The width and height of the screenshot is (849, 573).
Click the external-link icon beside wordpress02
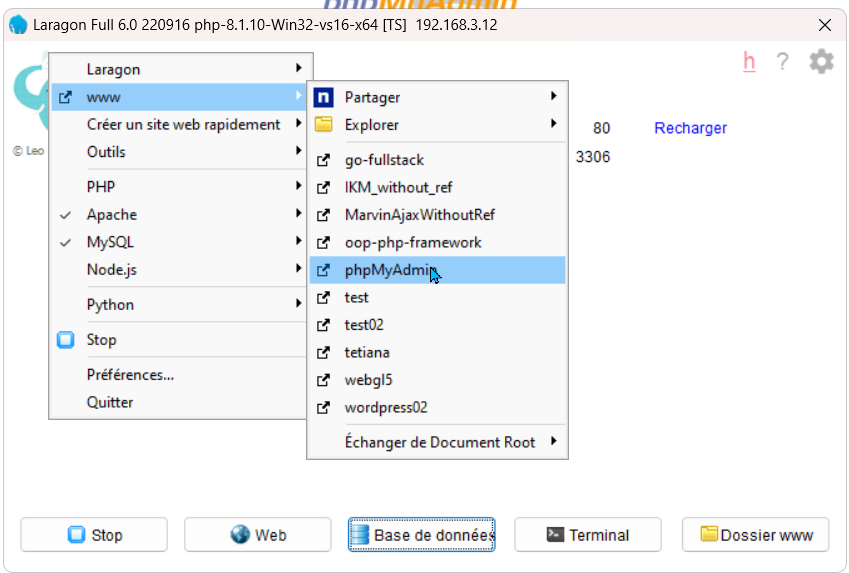pyautogui.click(x=323, y=408)
